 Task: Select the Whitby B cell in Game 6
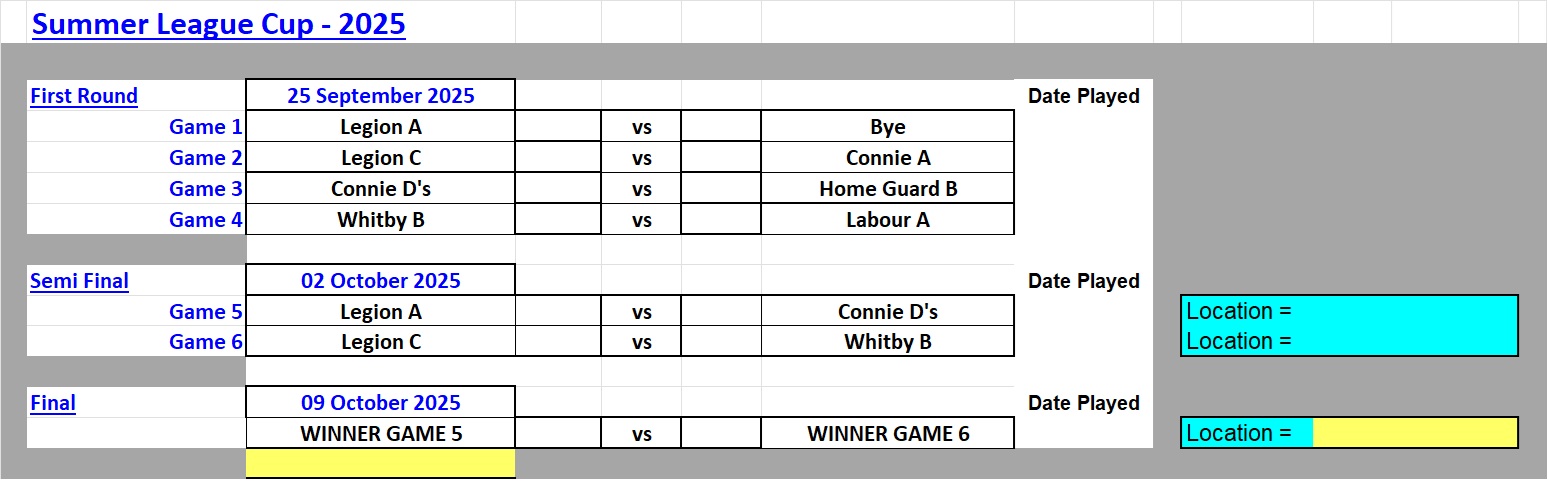(x=887, y=342)
